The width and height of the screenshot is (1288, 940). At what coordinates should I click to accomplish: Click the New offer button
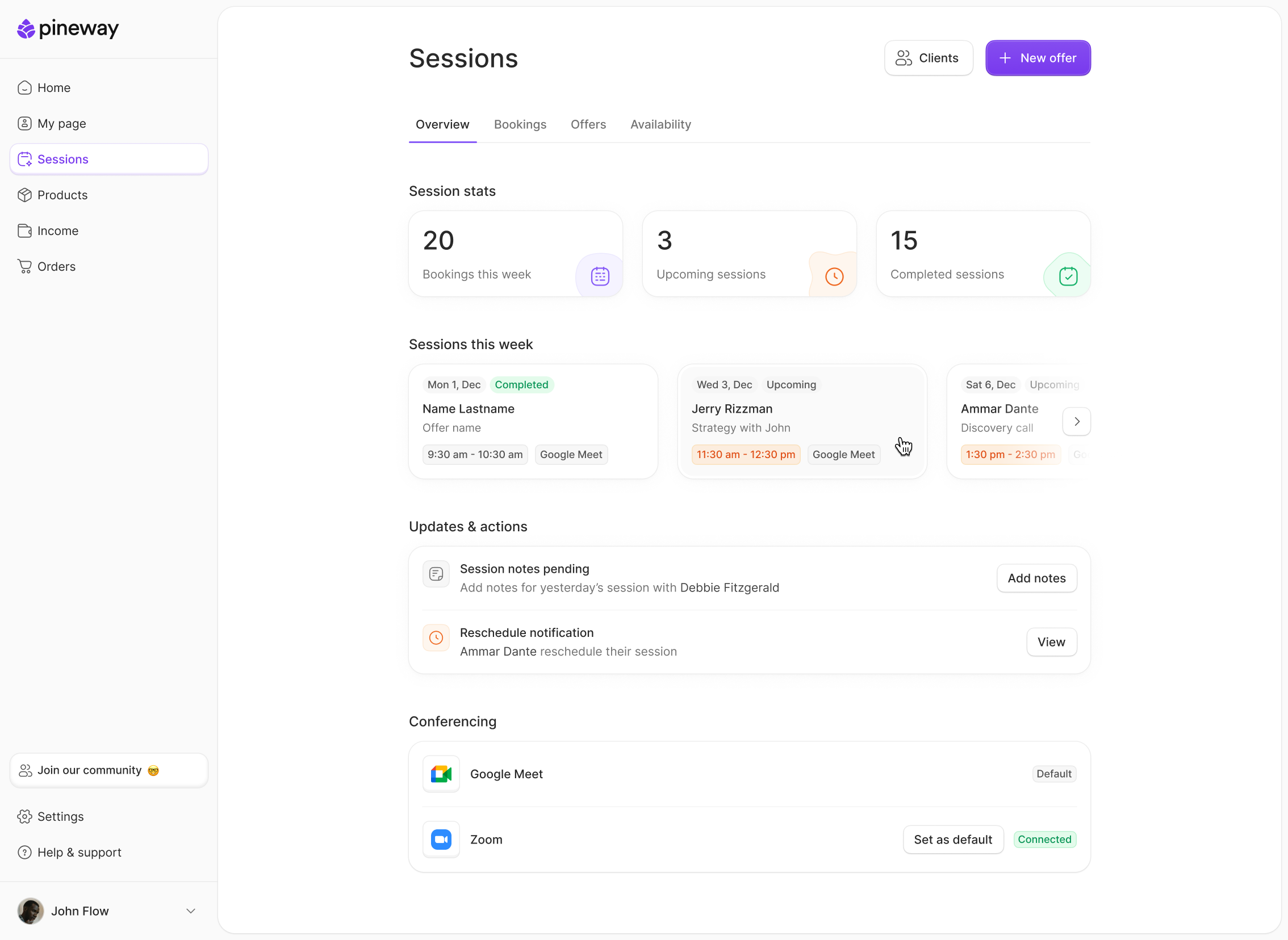[x=1038, y=58]
